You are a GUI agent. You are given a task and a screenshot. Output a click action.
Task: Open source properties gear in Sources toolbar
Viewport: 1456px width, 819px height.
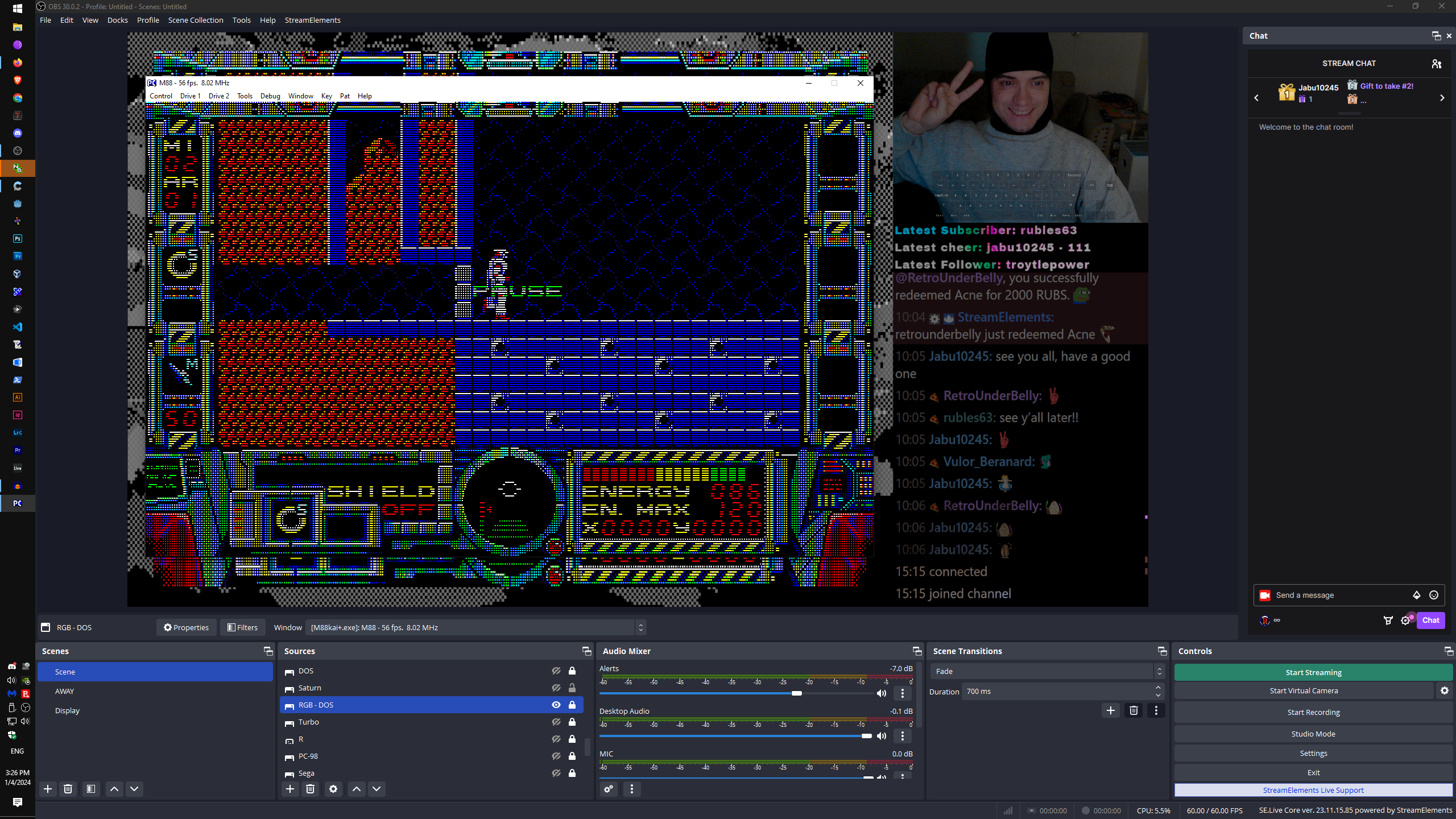[333, 789]
